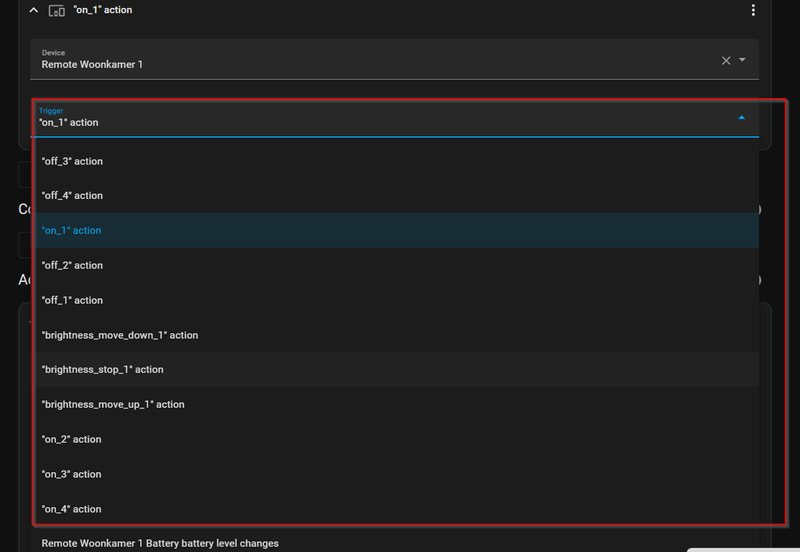Select "off_4" action from the list
Viewport: 800px width, 552px height.
pos(396,196)
